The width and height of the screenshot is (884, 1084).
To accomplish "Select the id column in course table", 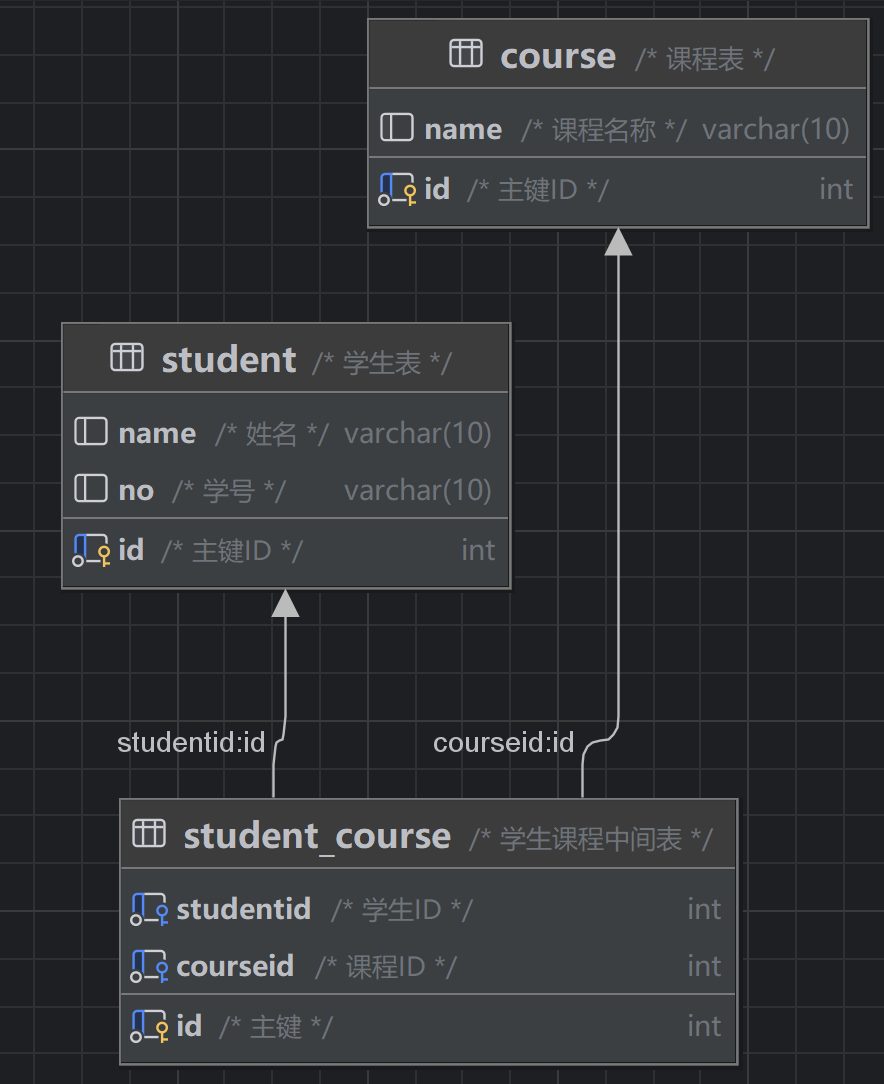I will [618, 190].
